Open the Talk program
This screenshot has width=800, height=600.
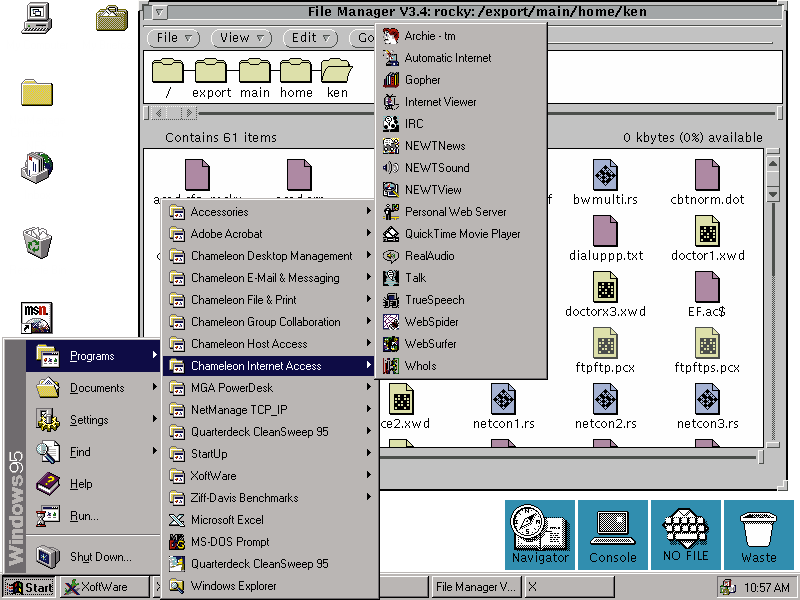[x=461, y=278]
